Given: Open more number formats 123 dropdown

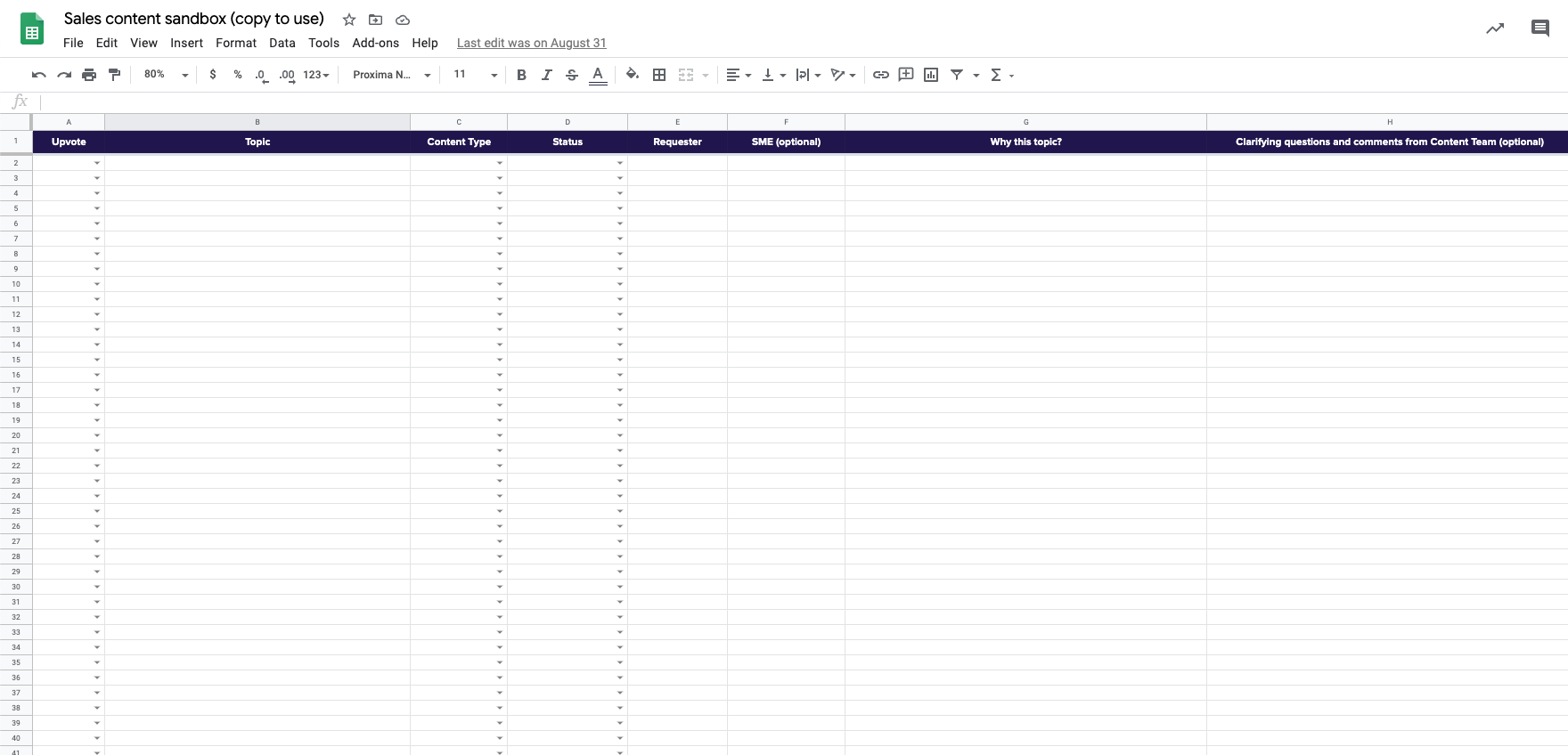Looking at the screenshot, I should [x=316, y=75].
